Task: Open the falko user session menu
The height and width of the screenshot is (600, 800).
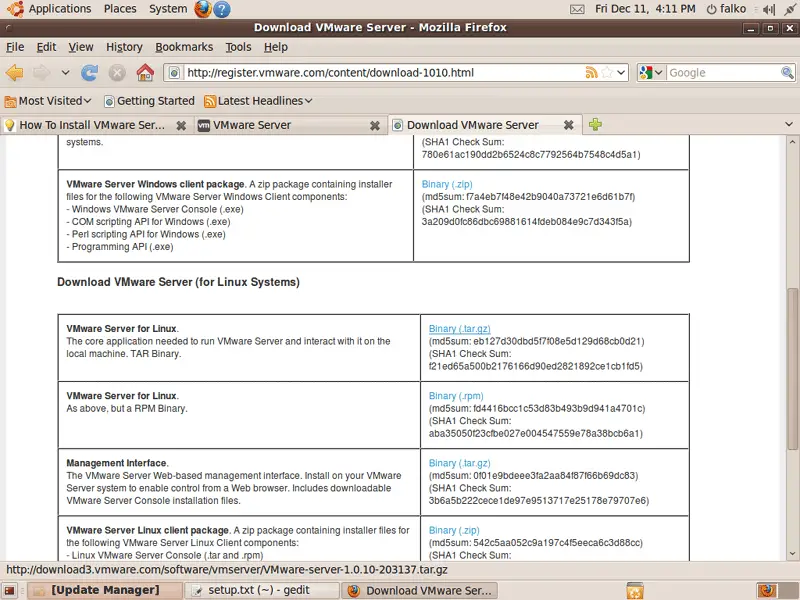Action: (726, 9)
